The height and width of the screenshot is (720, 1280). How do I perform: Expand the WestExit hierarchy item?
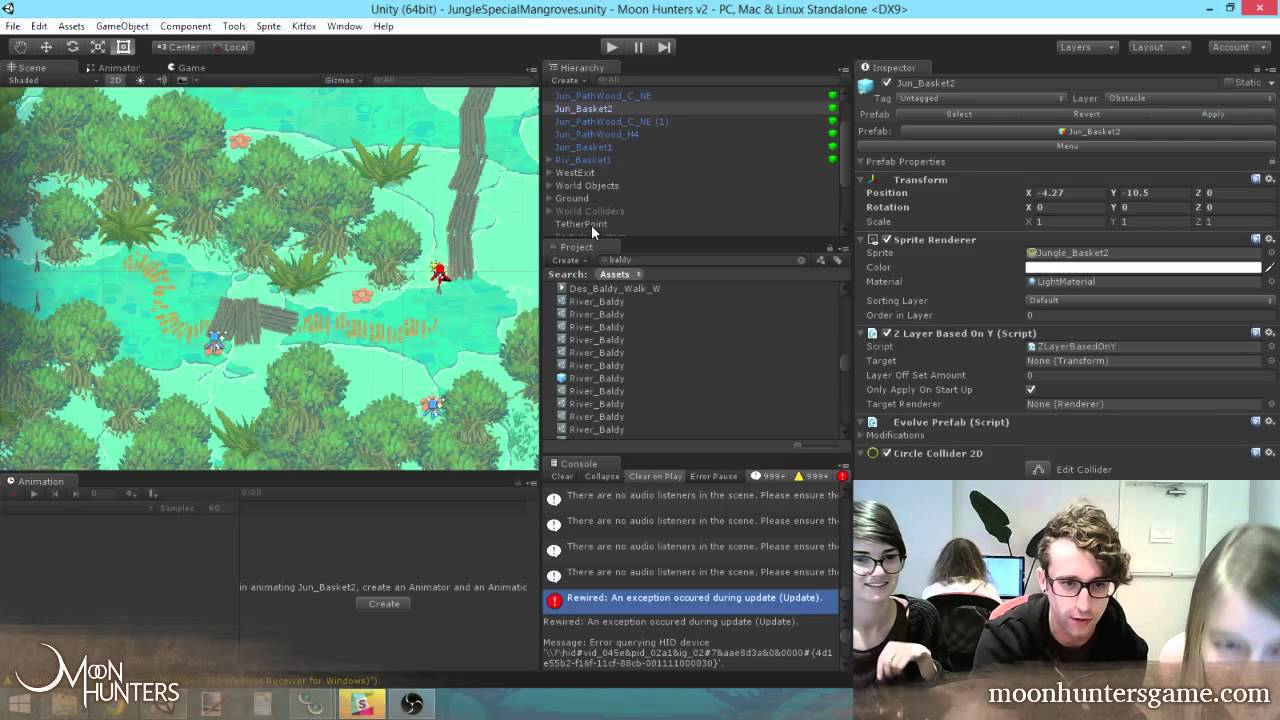point(549,173)
